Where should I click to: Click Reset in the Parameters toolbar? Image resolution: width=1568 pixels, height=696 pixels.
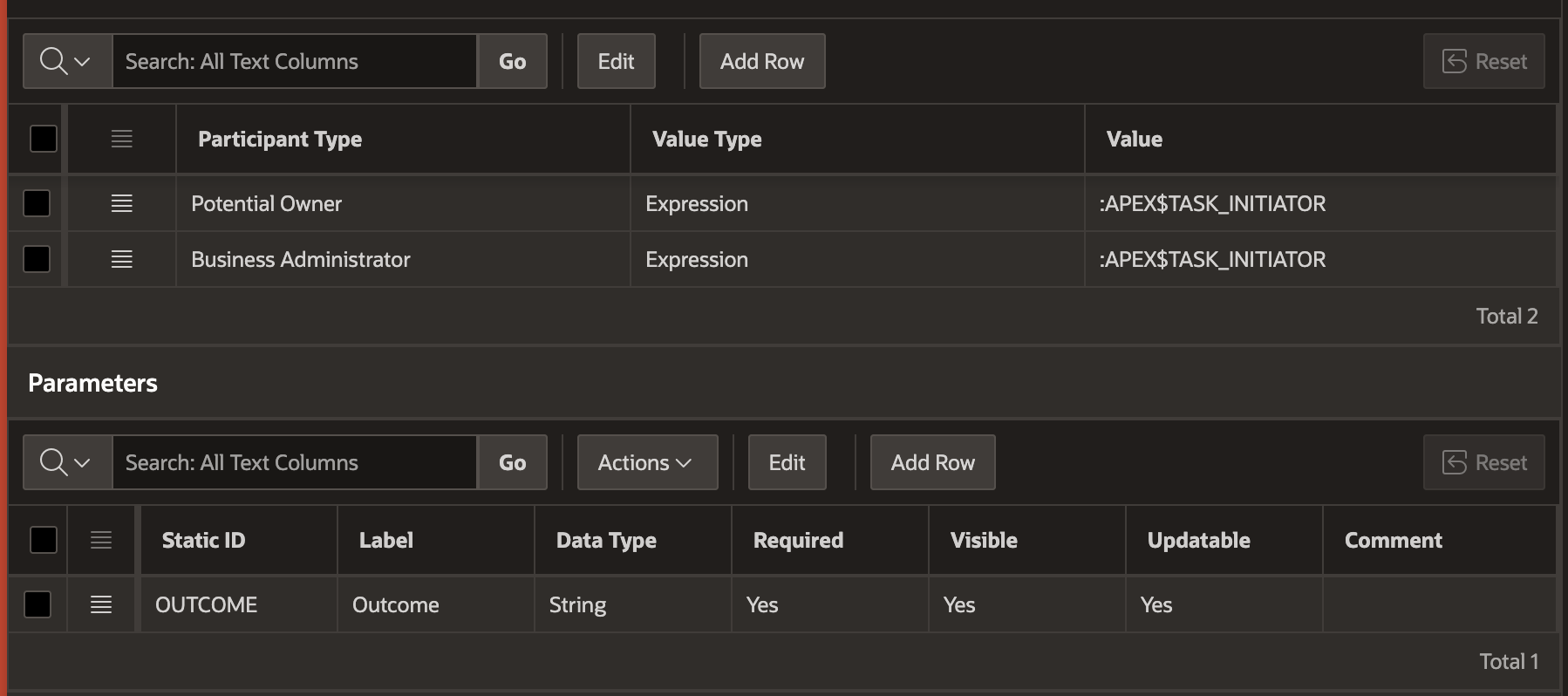pyautogui.click(x=1483, y=462)
